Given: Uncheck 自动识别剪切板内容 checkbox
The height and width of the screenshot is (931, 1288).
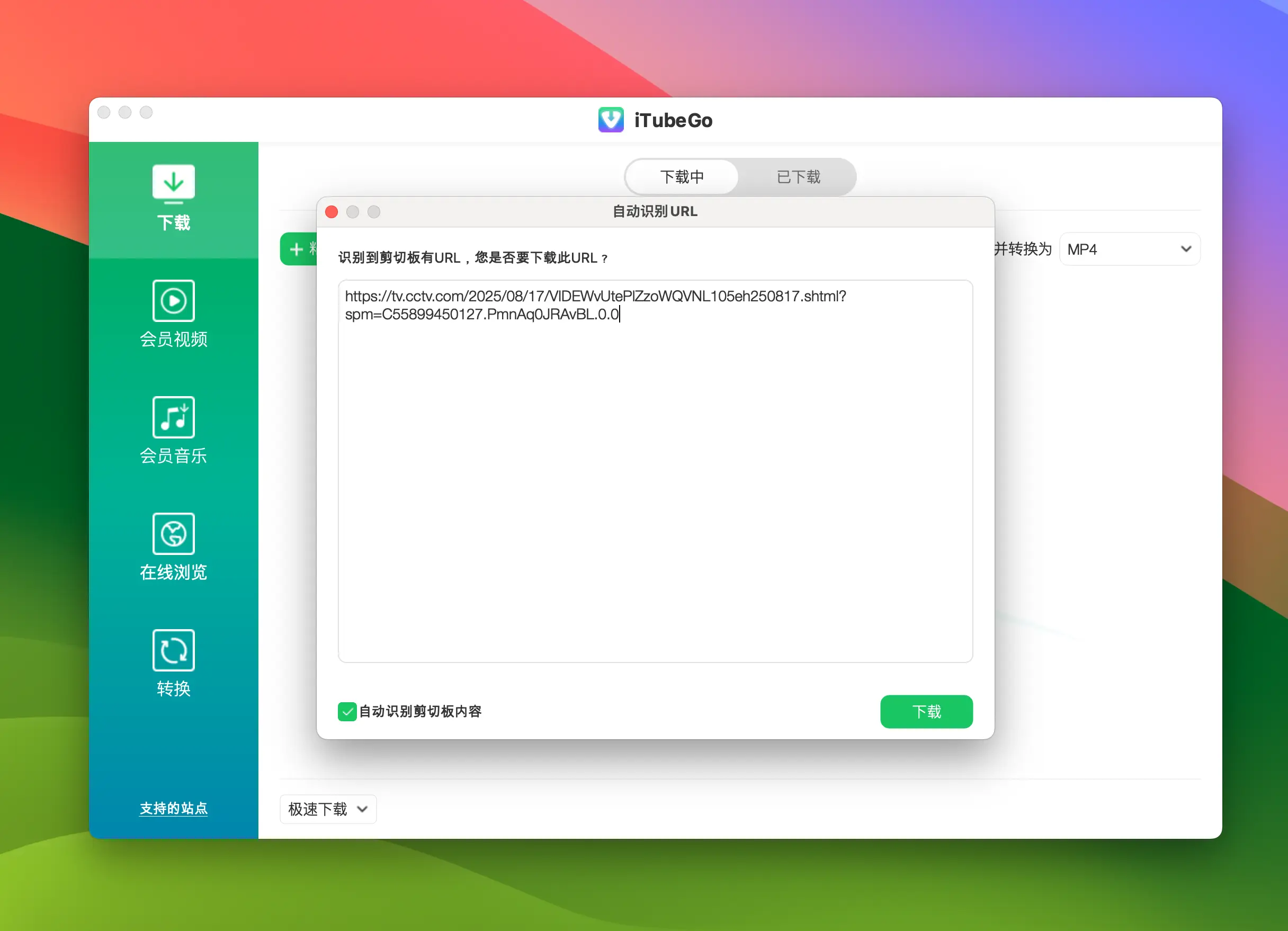Looking at the screenshot, I should pyautogui.click(x=347, y=711).
